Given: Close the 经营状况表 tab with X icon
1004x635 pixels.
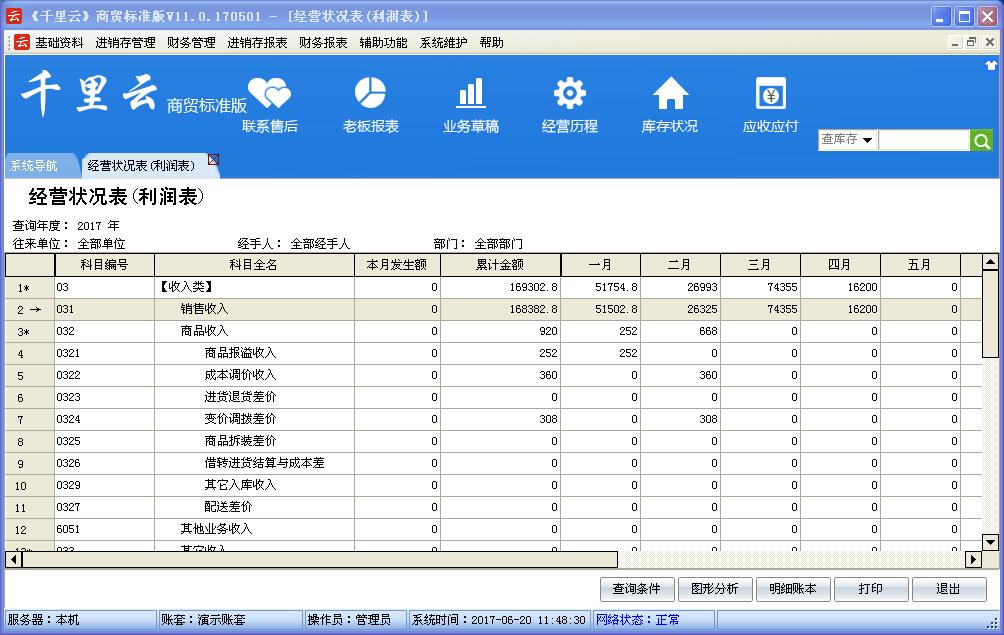Looking at the screenshot, I should (x=213, y=160).
